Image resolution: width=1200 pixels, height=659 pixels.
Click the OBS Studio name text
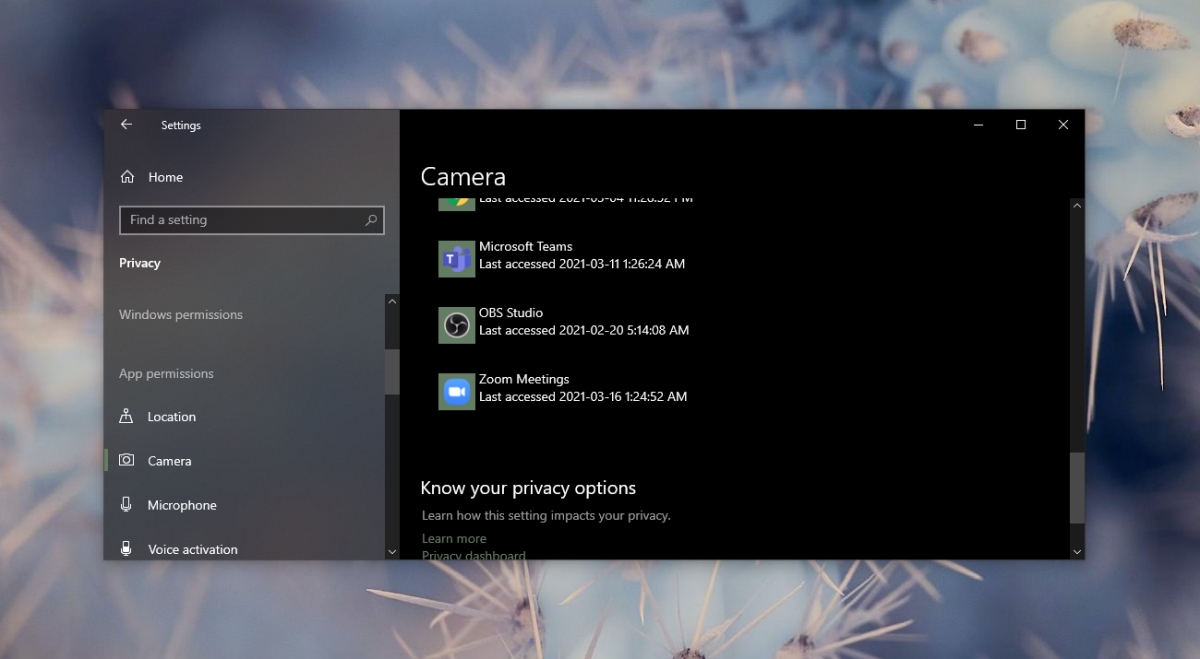pos(511,312)
